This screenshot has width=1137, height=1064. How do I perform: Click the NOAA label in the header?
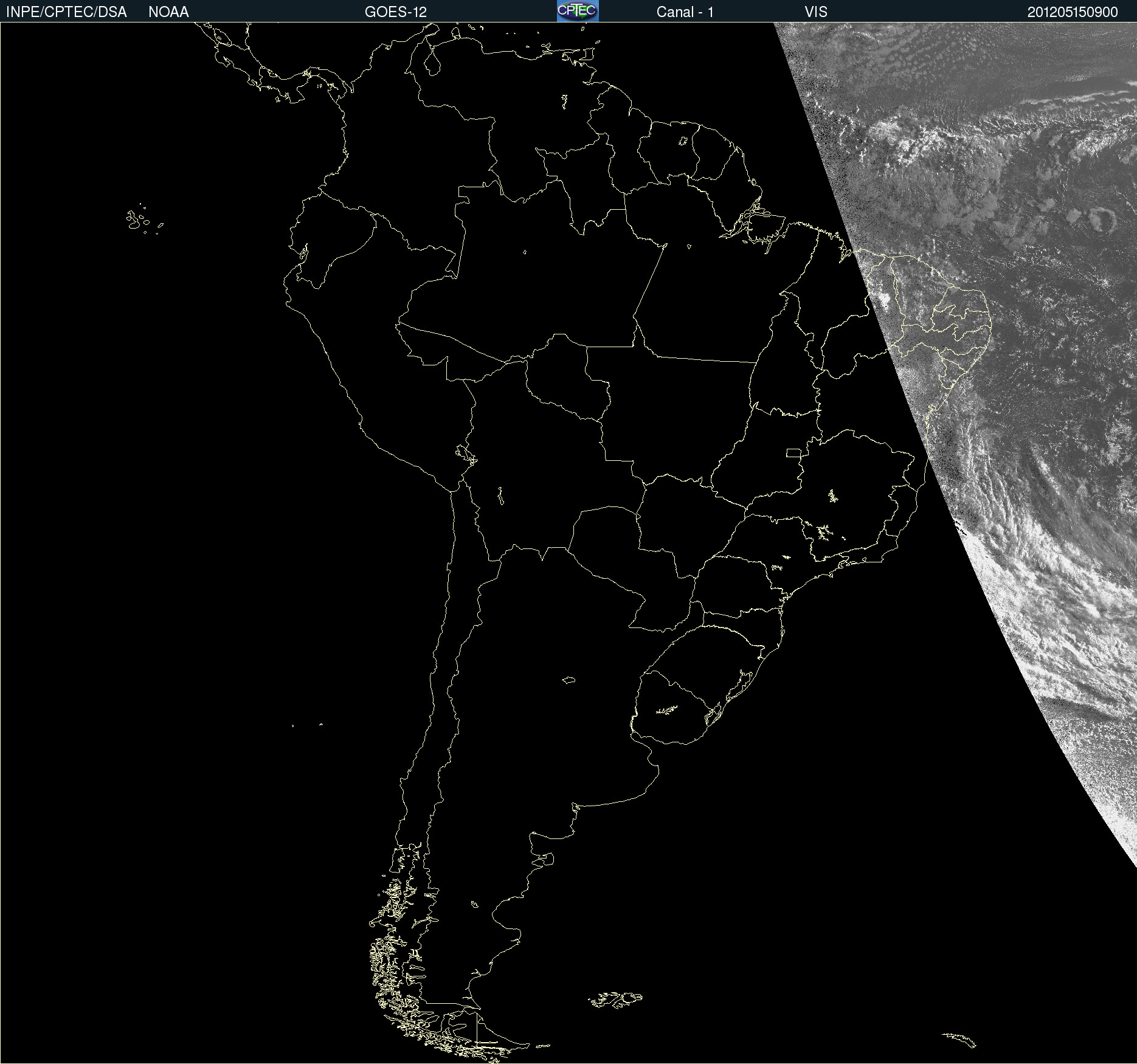point(168,12)
